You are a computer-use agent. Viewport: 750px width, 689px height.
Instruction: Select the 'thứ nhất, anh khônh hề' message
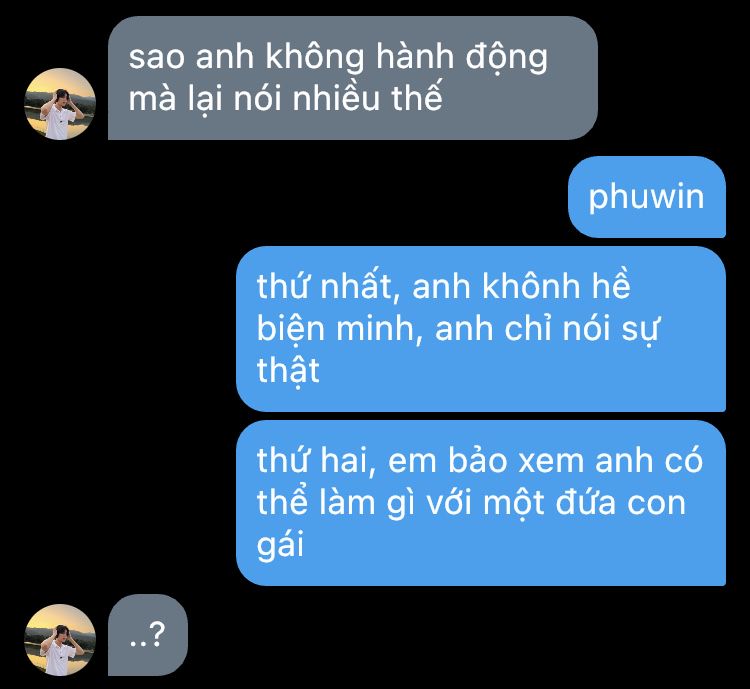(x=481, y=329)
